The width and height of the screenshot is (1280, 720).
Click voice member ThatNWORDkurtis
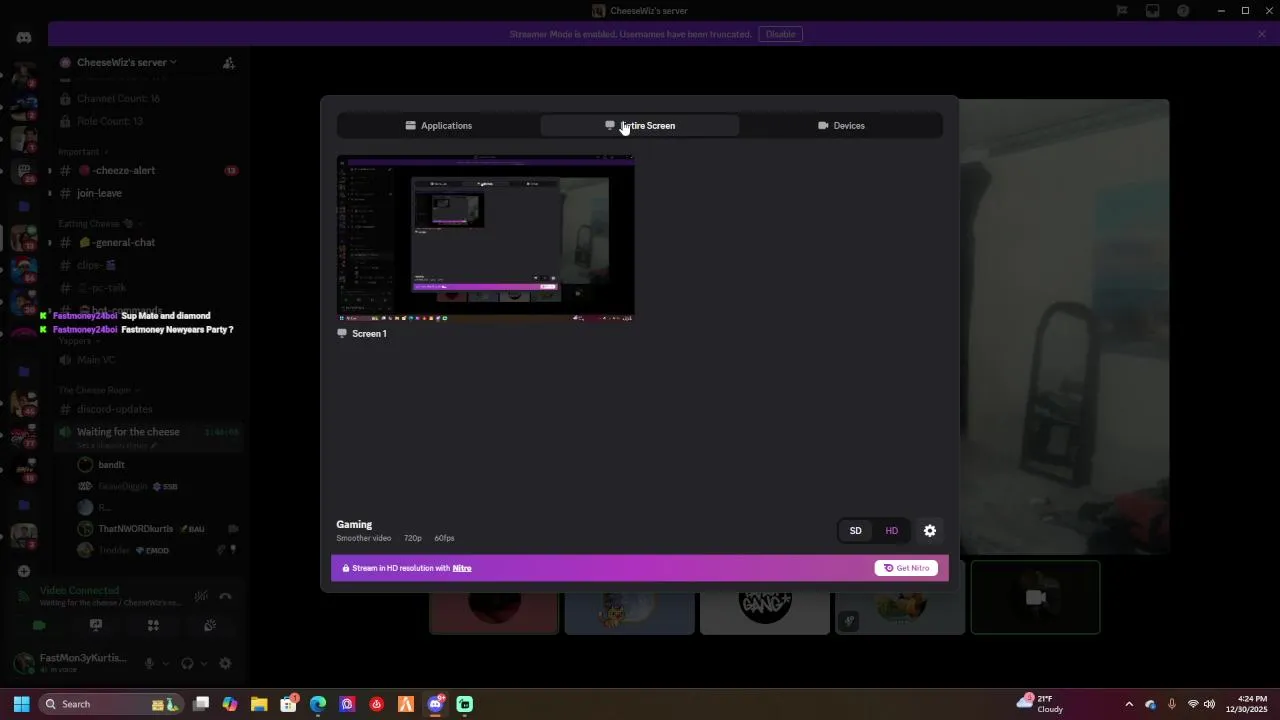(x=158, y=529)
